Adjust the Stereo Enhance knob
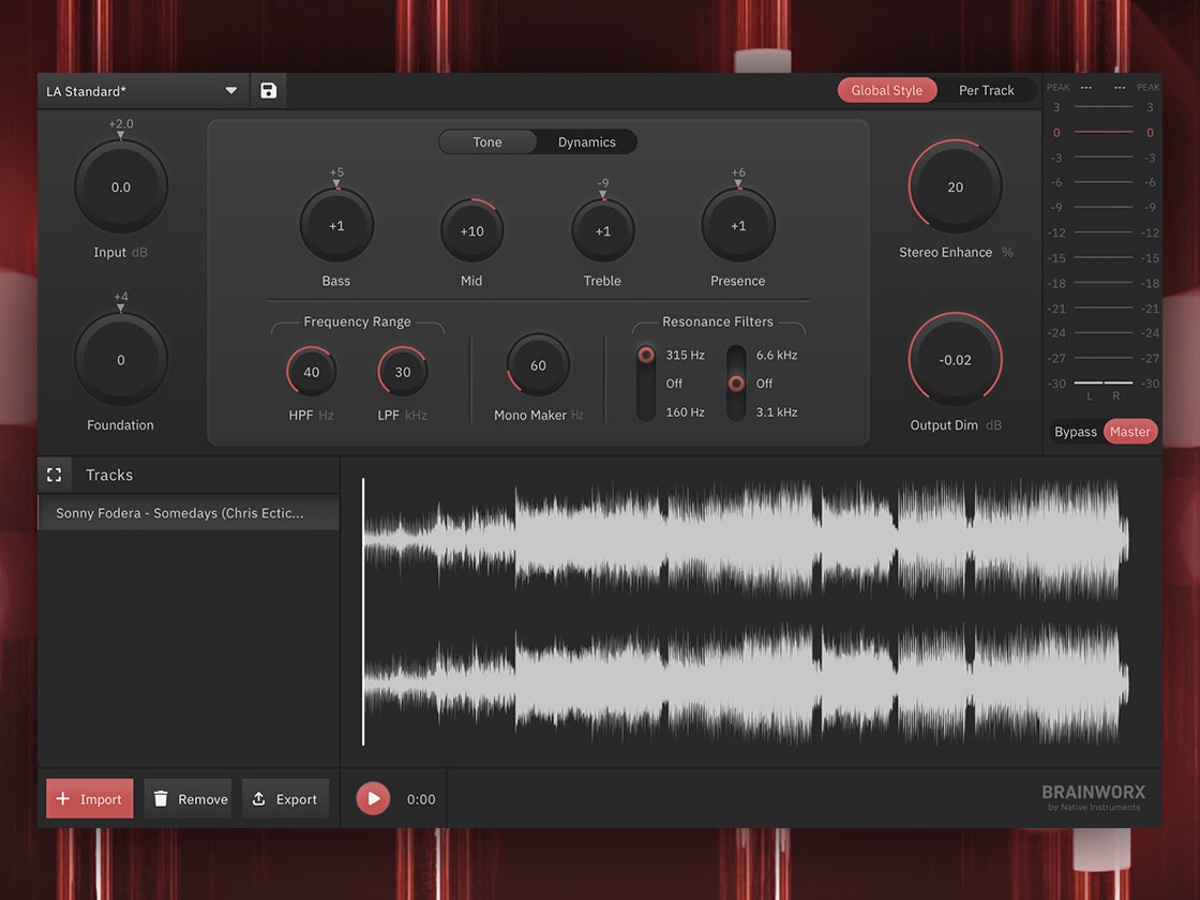 [955, 187]
